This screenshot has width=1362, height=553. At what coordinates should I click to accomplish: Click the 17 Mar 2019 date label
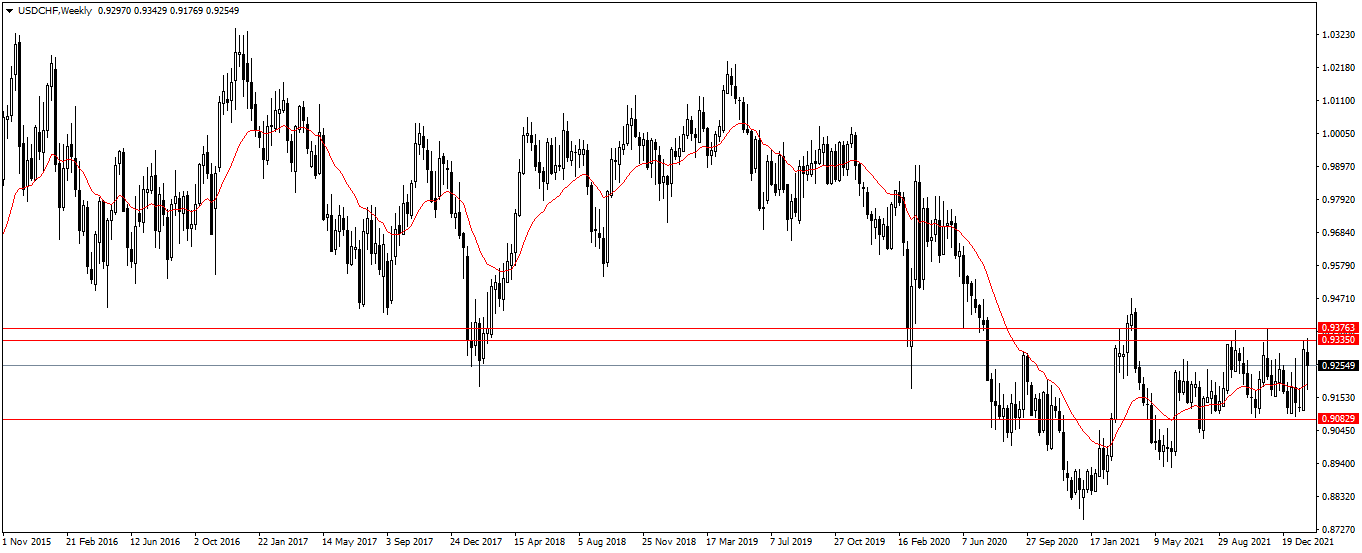point(733,541)
